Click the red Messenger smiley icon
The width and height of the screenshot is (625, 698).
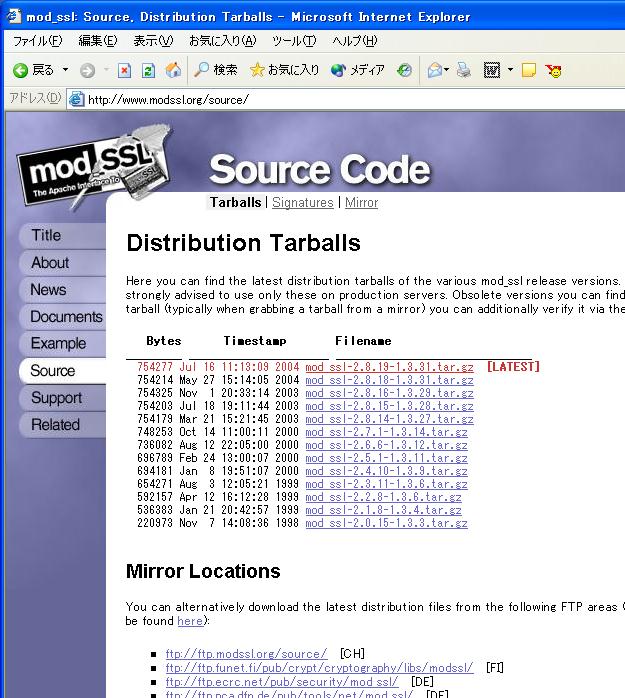click(x=554, y=70)
